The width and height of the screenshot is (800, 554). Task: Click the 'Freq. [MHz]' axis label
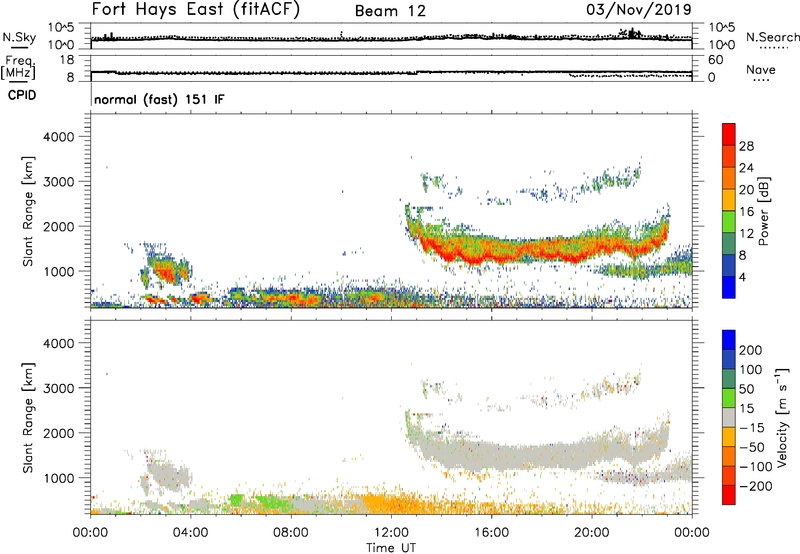(x=19, y=68)
